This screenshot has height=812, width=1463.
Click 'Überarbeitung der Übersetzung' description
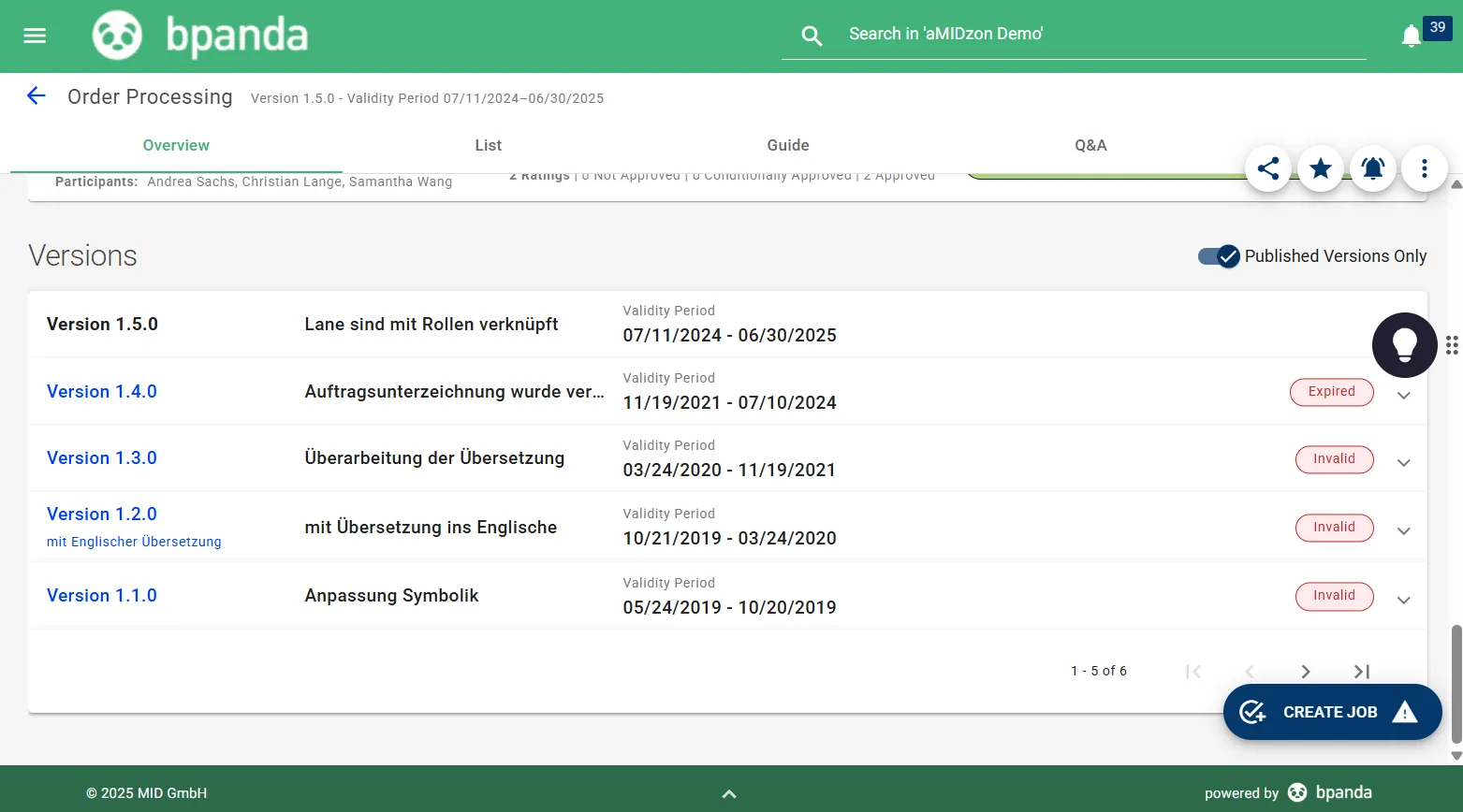(434, 458)
